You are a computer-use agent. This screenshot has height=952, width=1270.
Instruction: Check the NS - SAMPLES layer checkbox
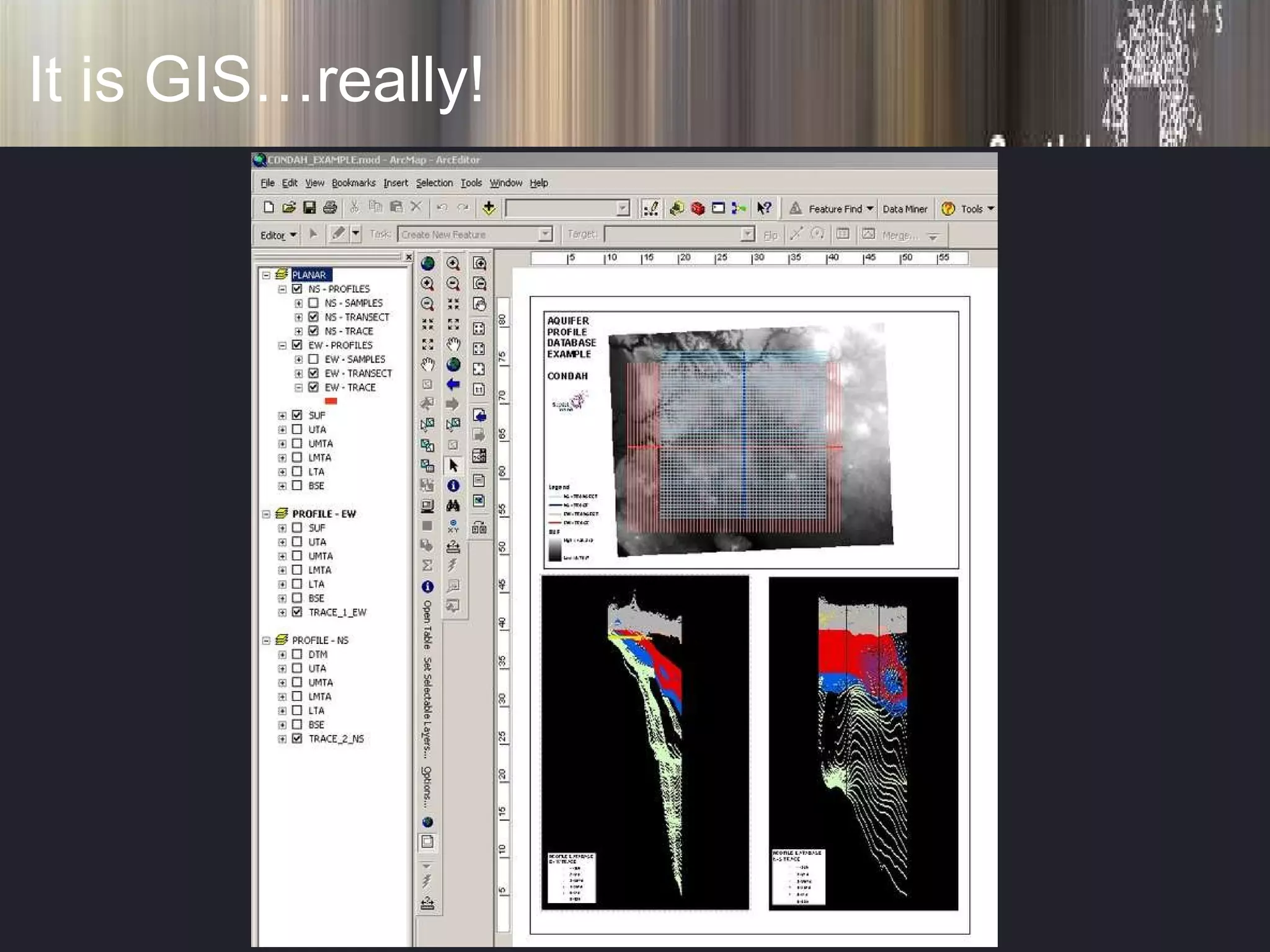tap(313, 303)
